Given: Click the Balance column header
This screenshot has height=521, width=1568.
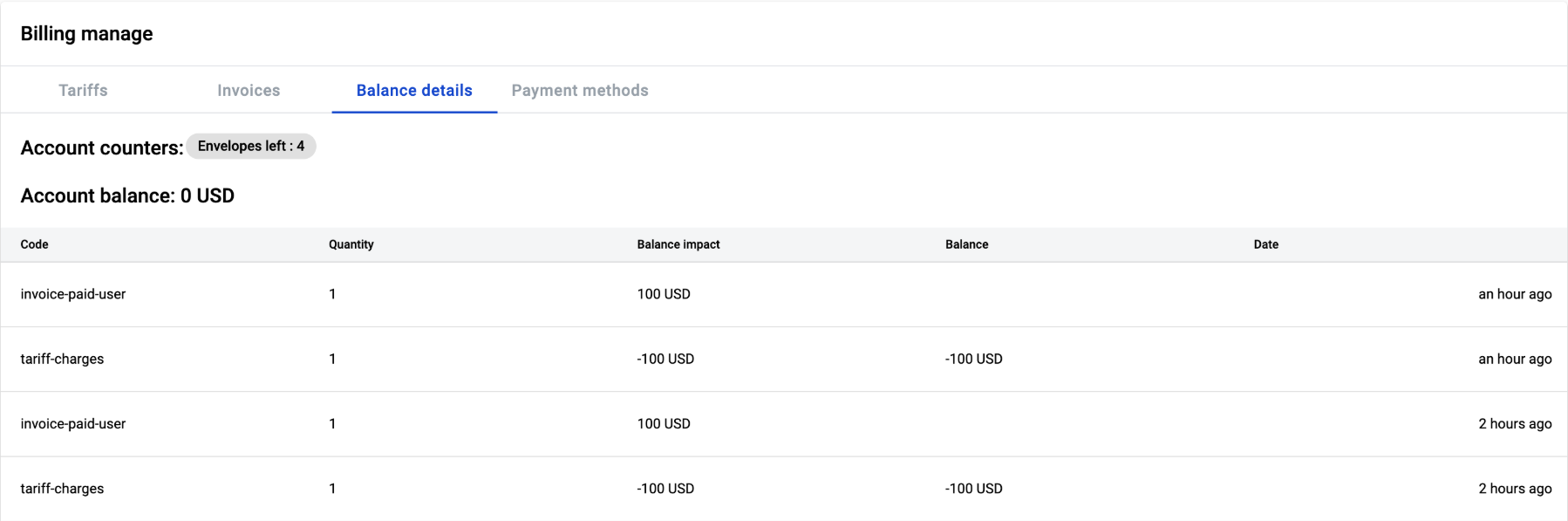Looking at the screenshot, I should (966, 244).
